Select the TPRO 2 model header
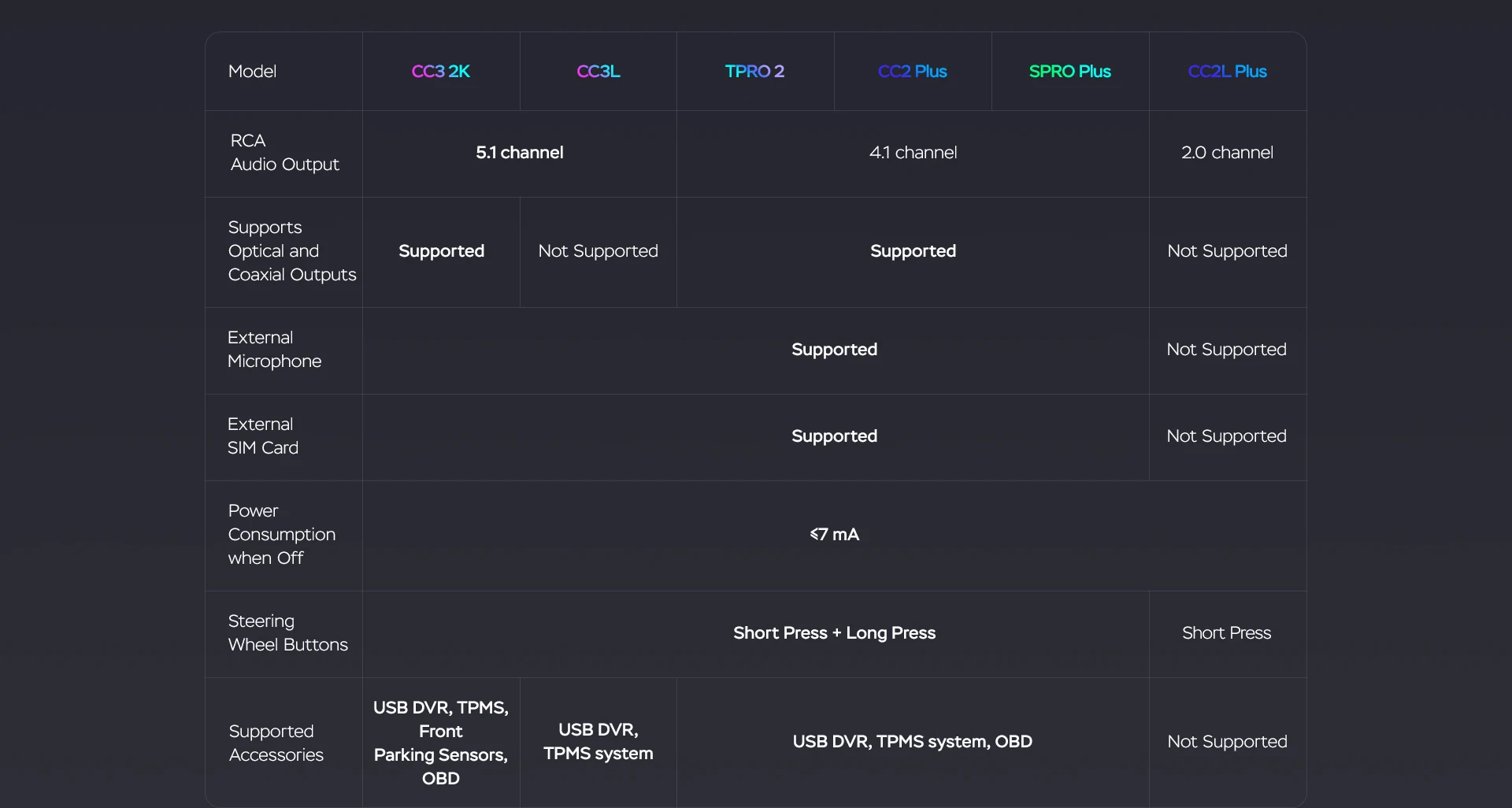1512x808 pixels. tap(754, 71)
